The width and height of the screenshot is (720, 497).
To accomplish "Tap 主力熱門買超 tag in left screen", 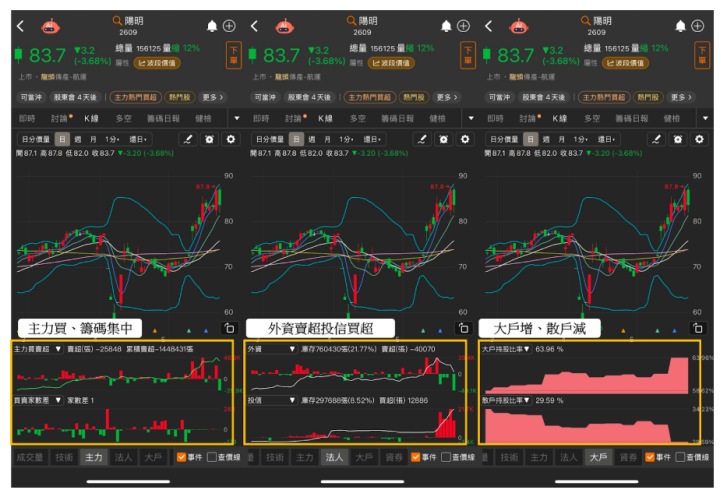I will click(135, 97).
